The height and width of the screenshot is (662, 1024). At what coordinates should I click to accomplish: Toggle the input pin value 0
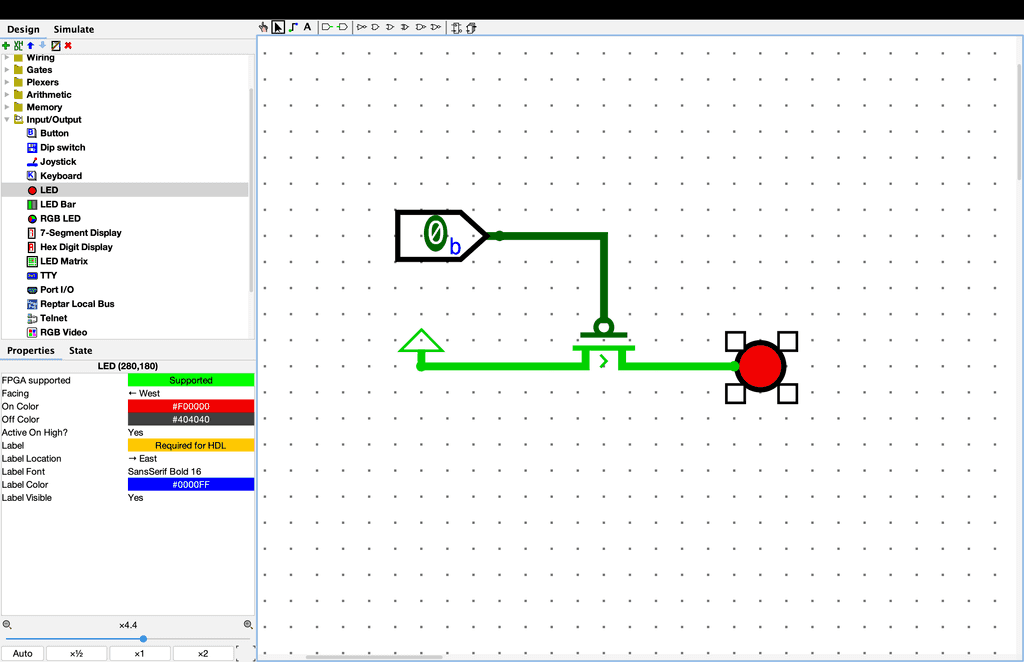coord(434,234)
